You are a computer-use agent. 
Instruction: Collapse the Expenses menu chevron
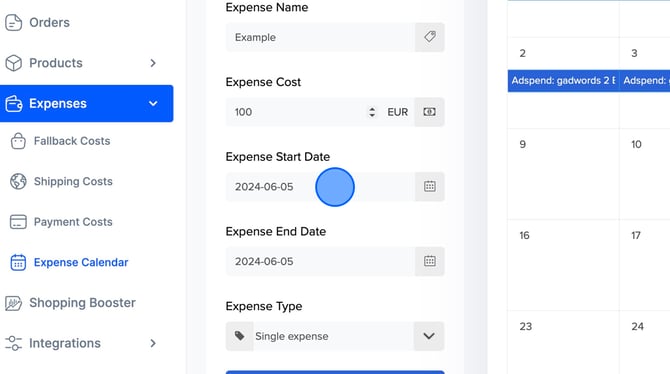[153, 103]
